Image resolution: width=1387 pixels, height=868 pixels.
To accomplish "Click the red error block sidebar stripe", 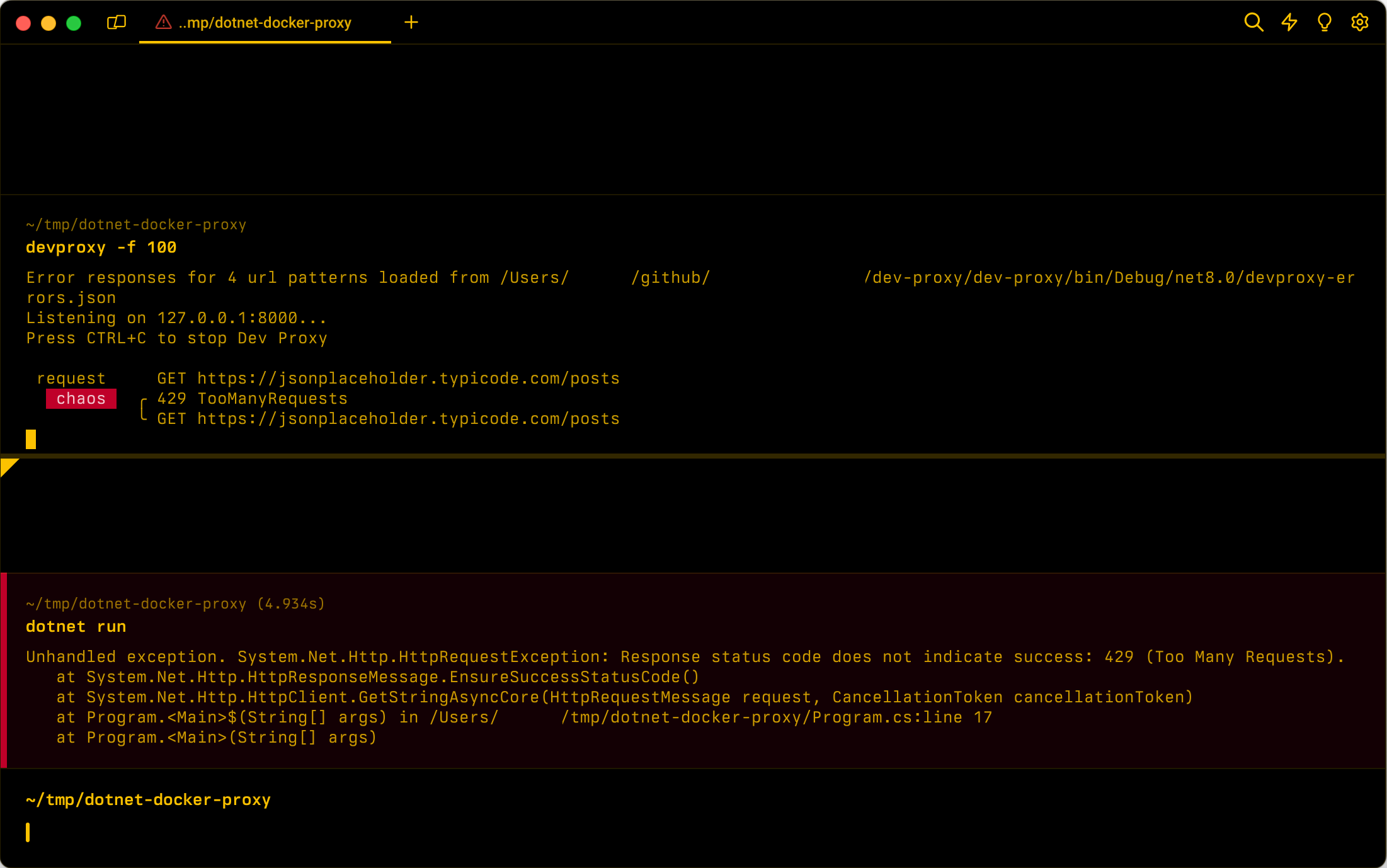I will click(4, 670).
